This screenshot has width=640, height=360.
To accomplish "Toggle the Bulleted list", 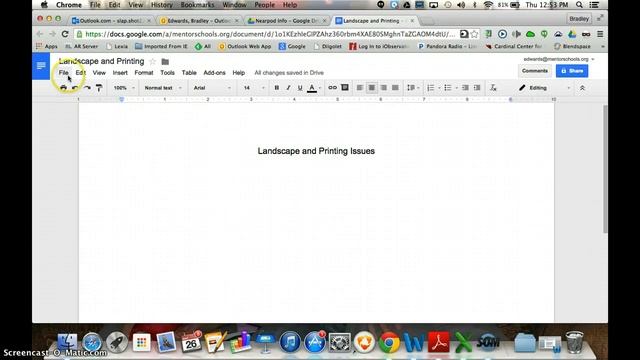I will tap(448, 88).
